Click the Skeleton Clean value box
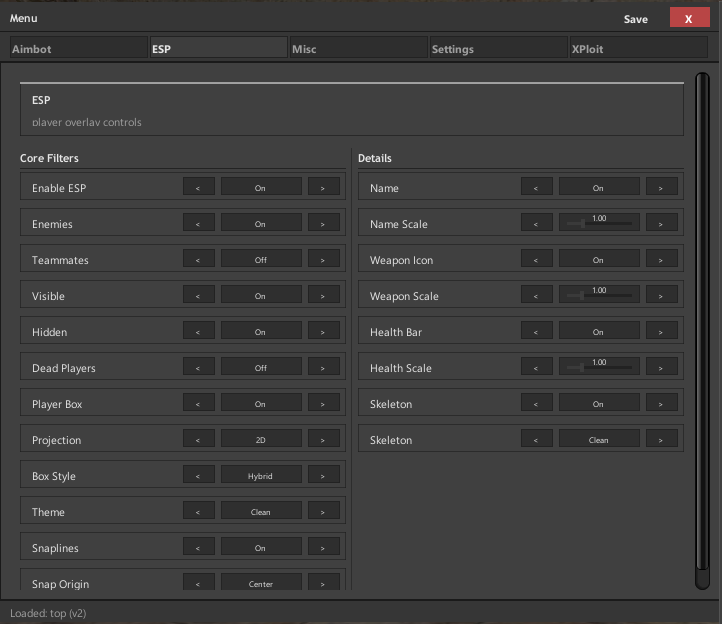The image size is (722, 624). click(599, 438)
